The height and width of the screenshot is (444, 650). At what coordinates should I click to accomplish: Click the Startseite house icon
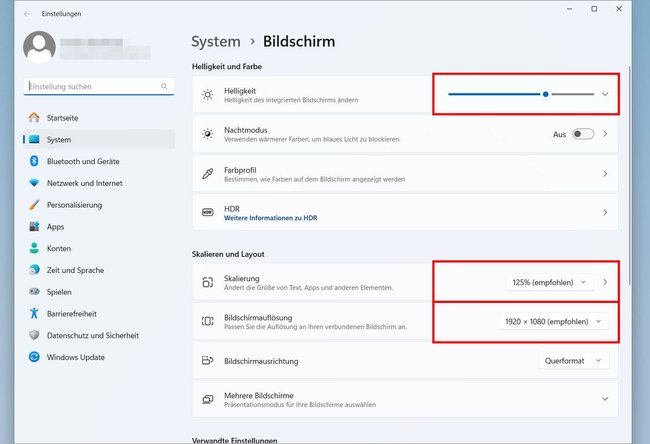coord(34,118)
